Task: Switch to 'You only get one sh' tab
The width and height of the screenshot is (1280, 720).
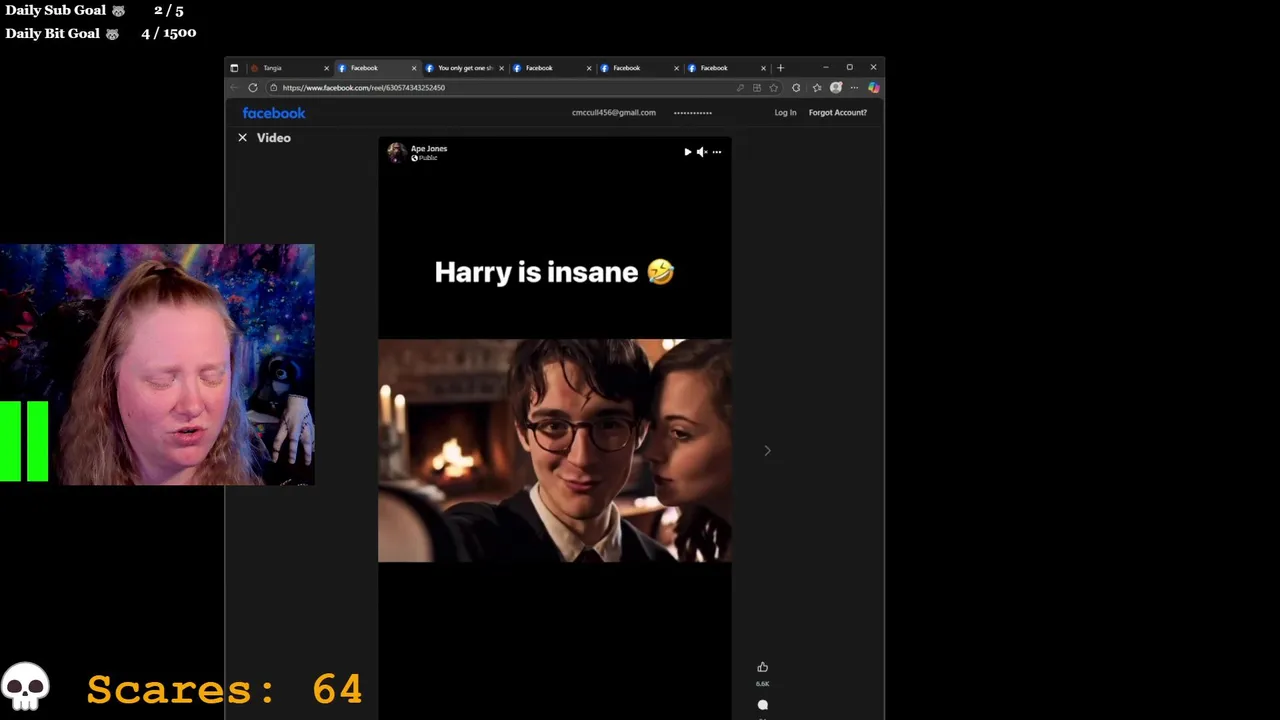Action: tap(464, 68)
